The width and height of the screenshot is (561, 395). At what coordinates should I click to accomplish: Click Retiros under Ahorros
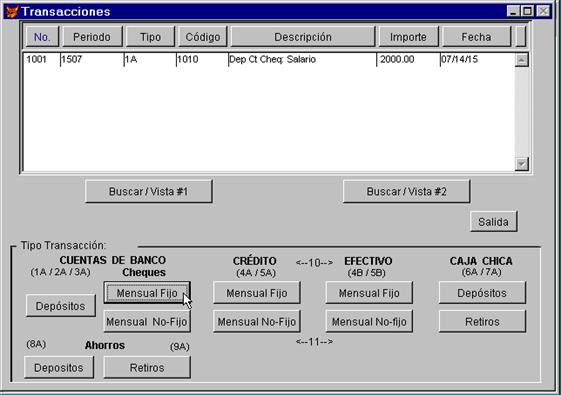pyautogui.click(x=147, y=367)
